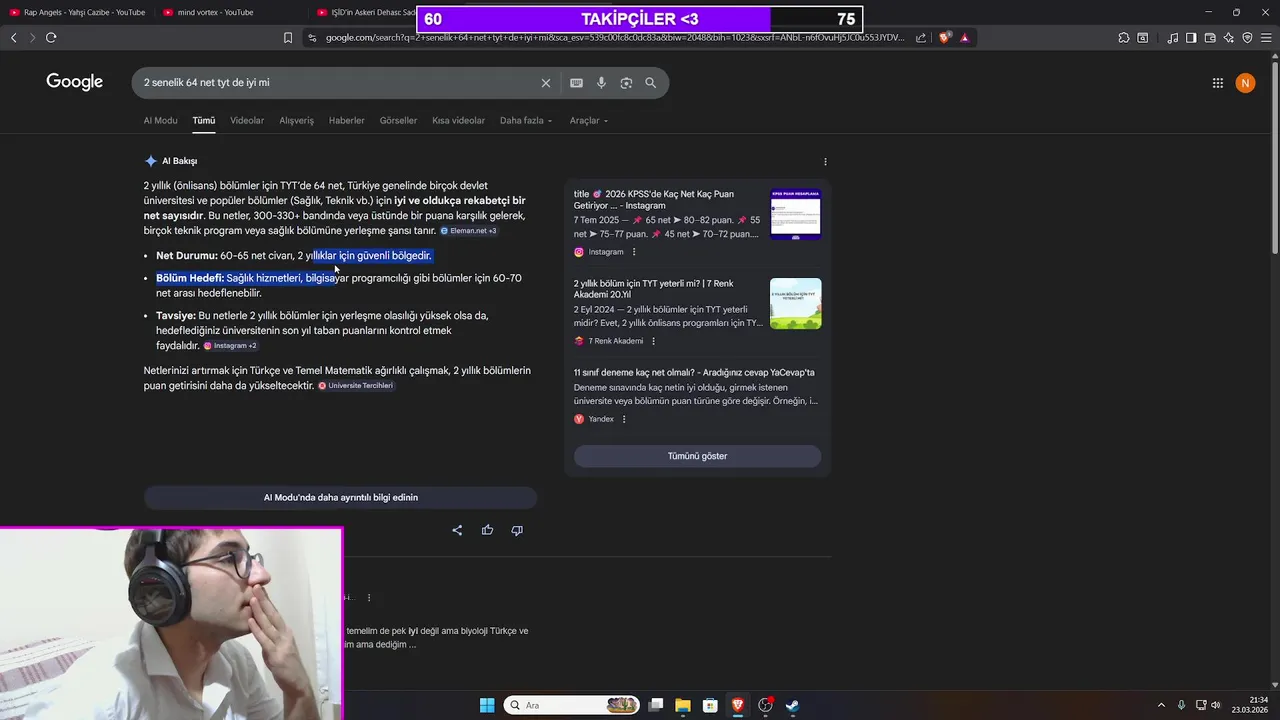Click the microphone icon in system tray
1280x720 pixels.
[x=1181, y=705]
